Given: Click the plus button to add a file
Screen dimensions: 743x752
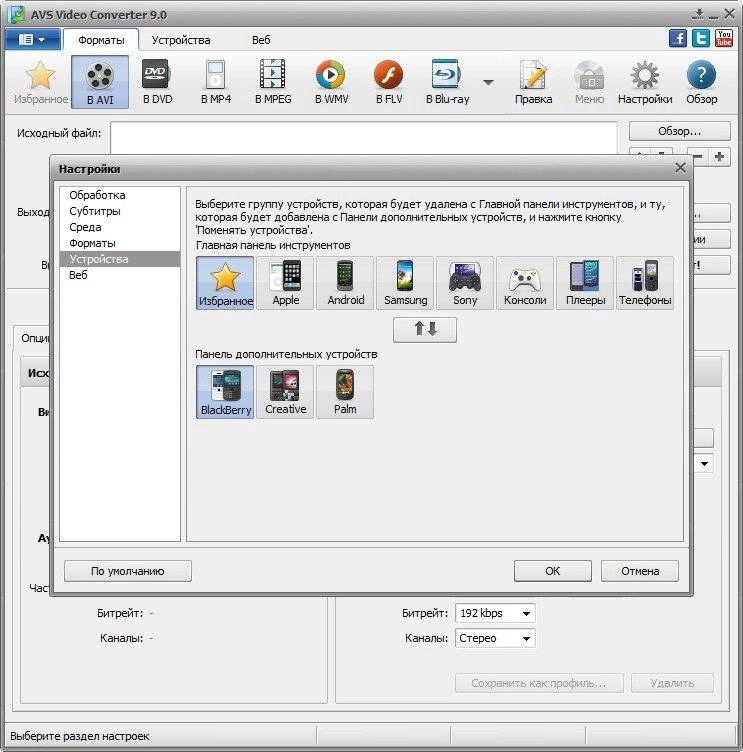Looking at the screenshot, I should pos(719,157).
